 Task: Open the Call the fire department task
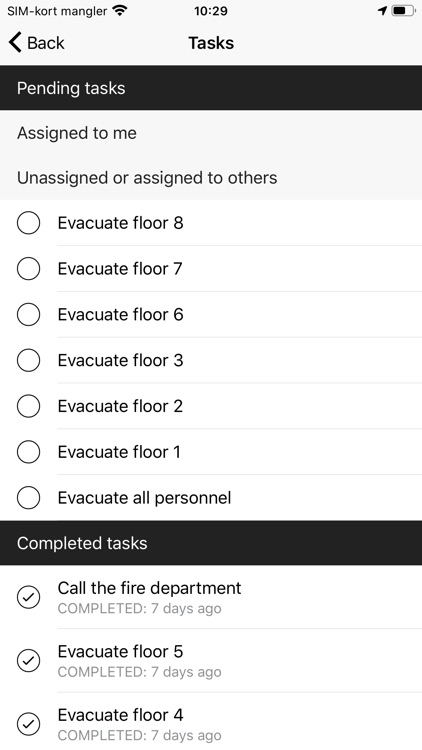(149, 588)
